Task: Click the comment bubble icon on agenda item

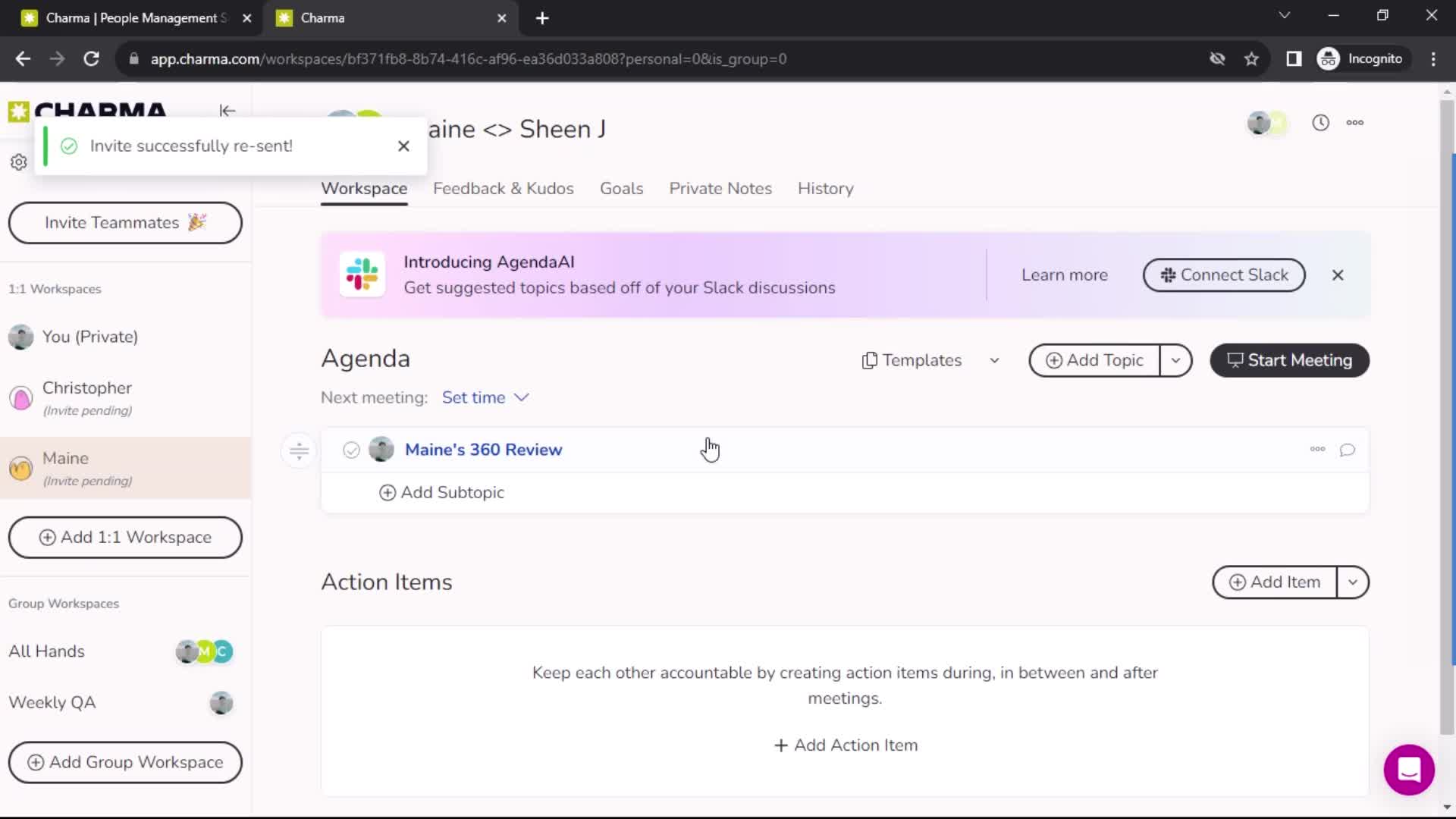Action: point(1347,449)
